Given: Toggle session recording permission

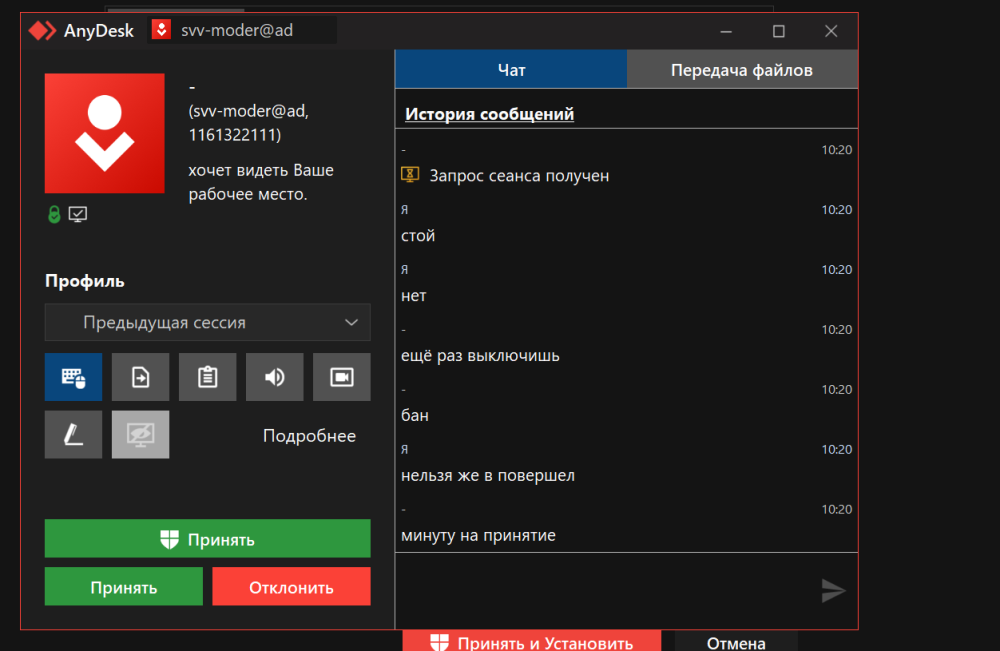Looking at the screenshot, I should (342, 377).
